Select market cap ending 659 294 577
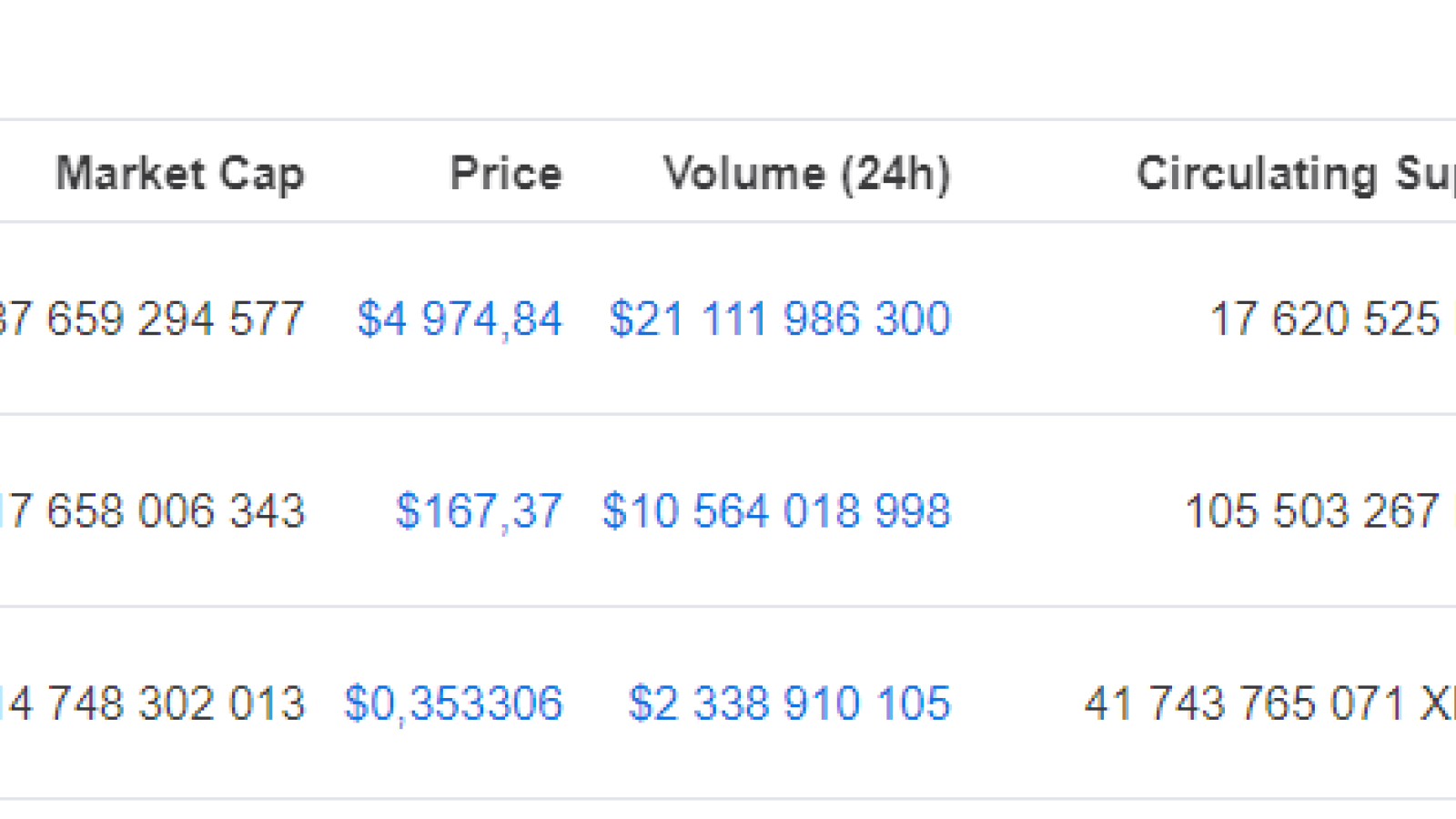 152,319
